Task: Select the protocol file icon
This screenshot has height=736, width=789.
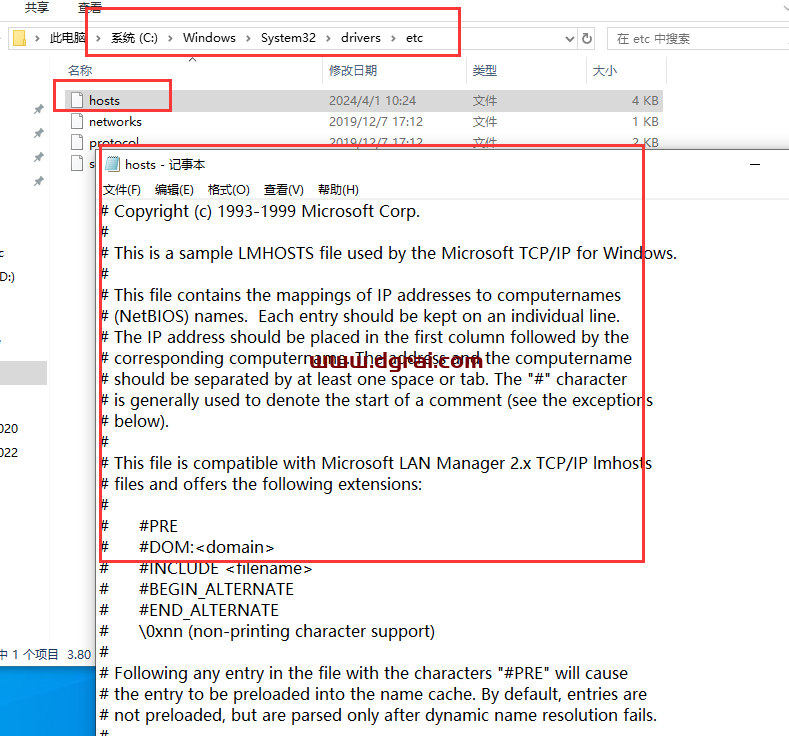Action: click(77, 142)
